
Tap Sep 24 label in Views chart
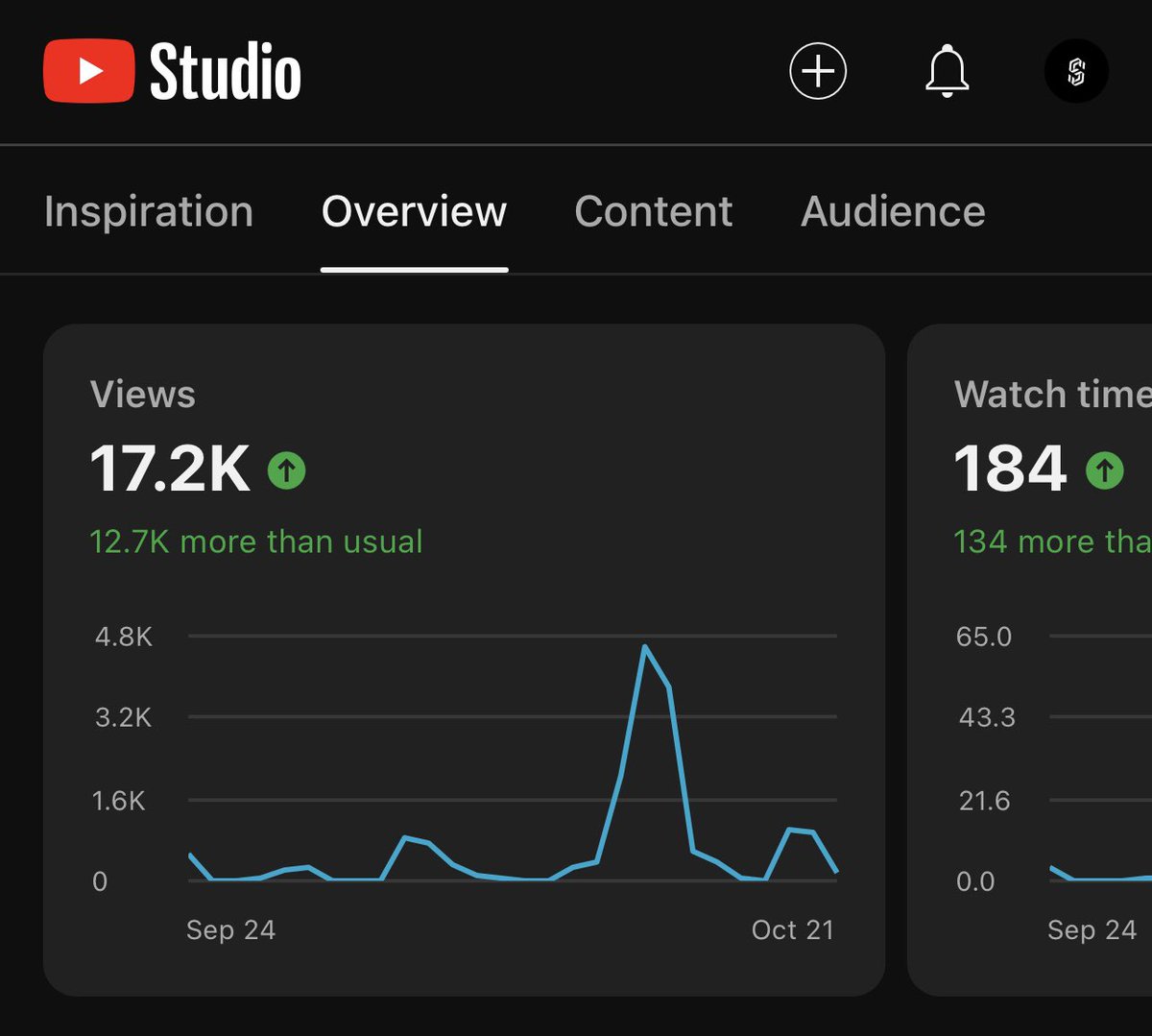230,930
